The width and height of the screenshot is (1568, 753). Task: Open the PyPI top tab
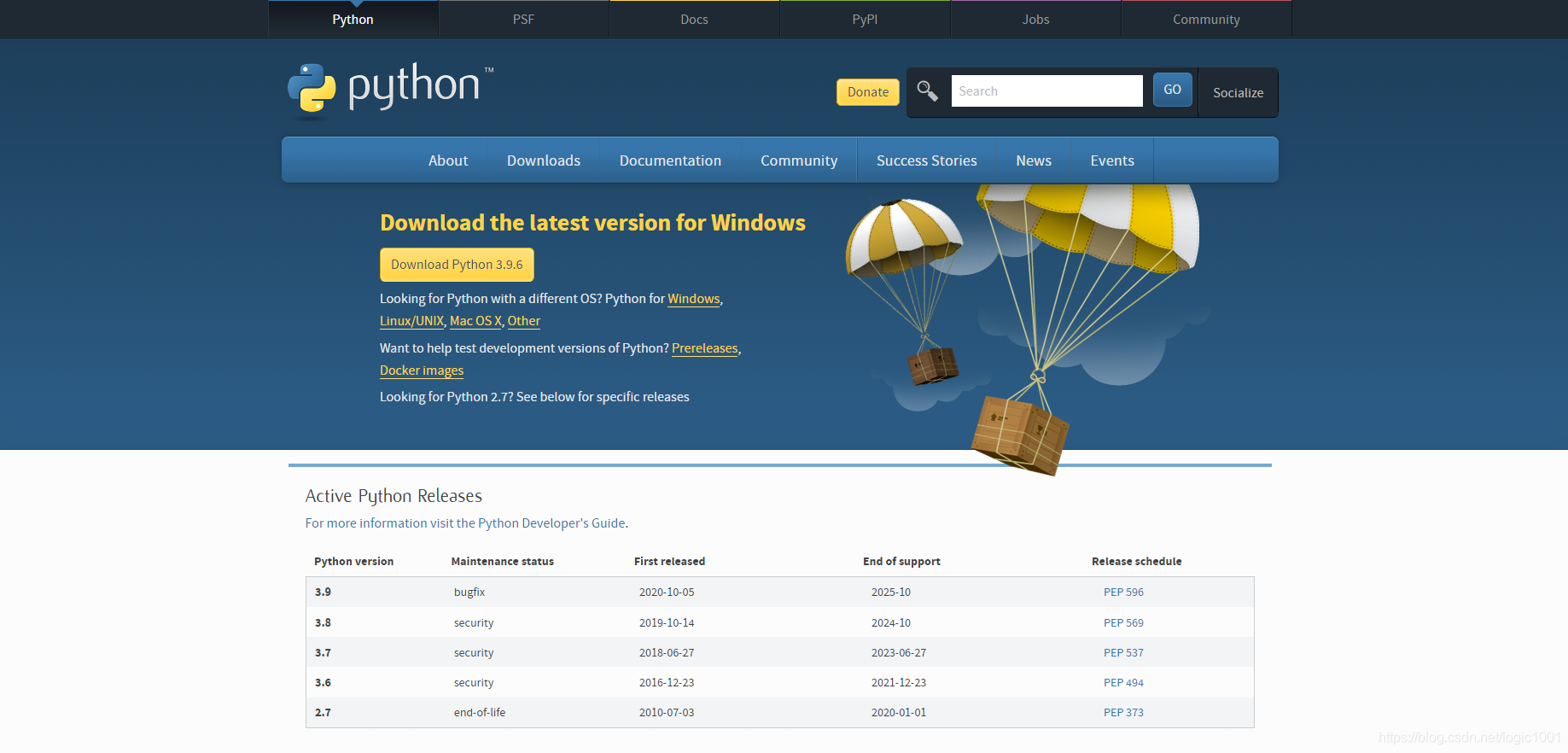point(866,19)
